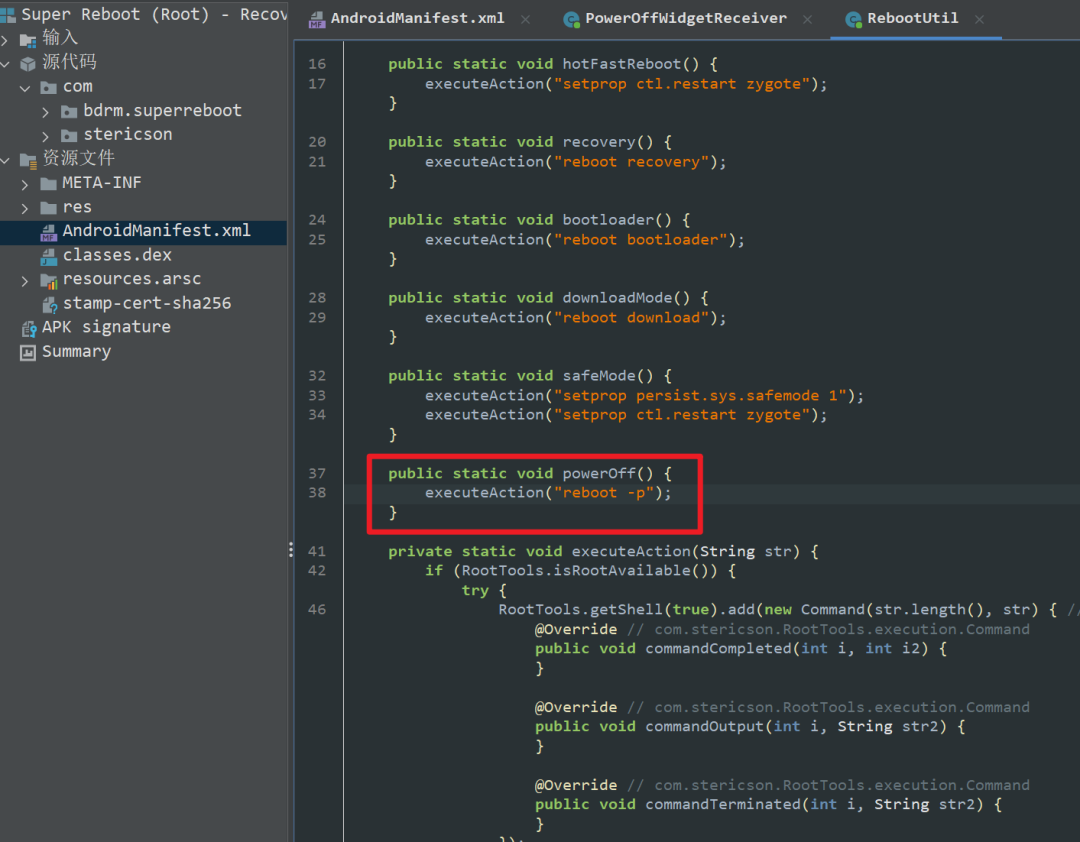Select the stericson package
Viewport: 1080px width, 842px height.
[x=128, y=134]
